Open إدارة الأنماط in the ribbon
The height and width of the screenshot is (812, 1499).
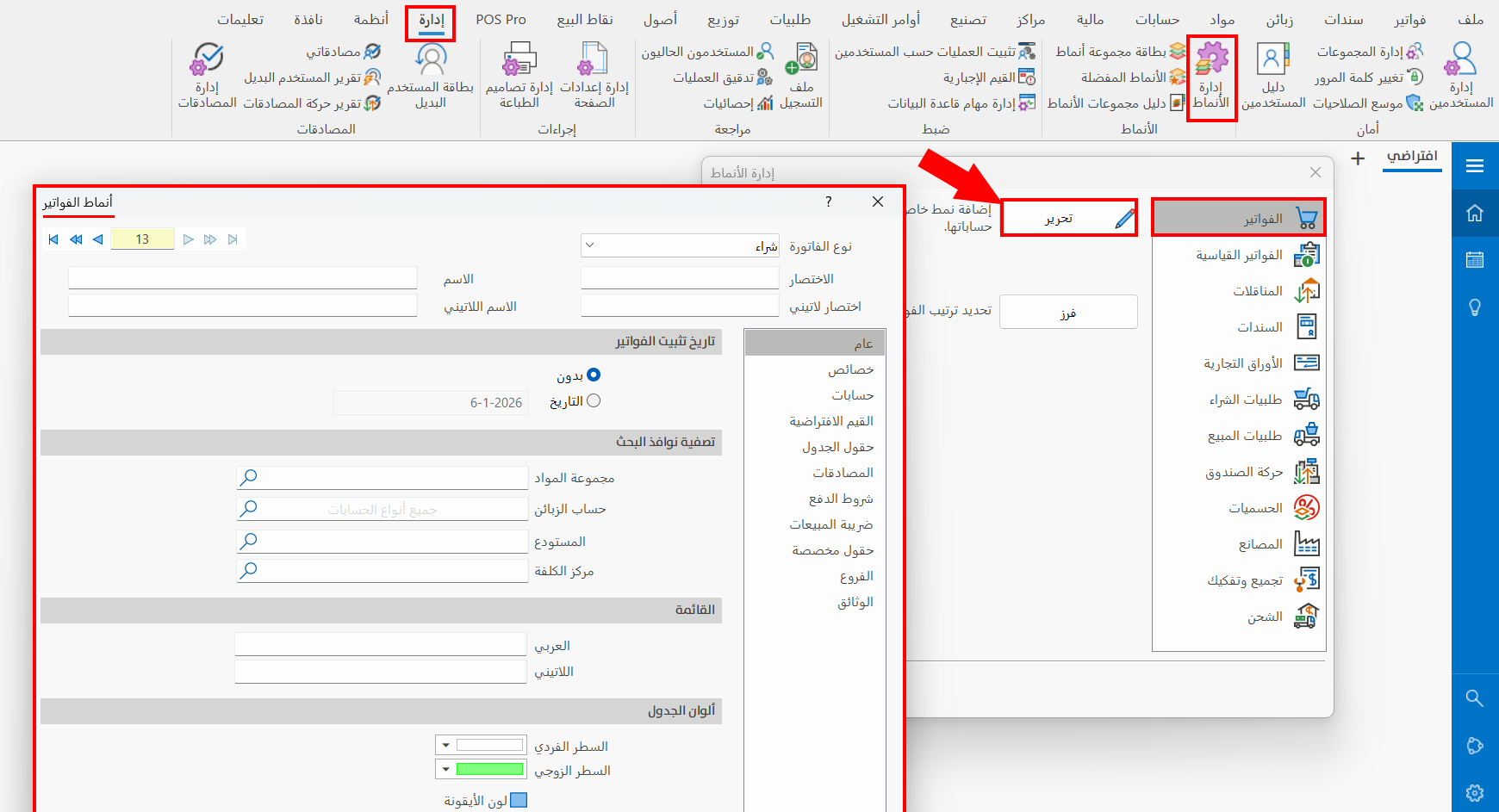[x=1211, y=77]
